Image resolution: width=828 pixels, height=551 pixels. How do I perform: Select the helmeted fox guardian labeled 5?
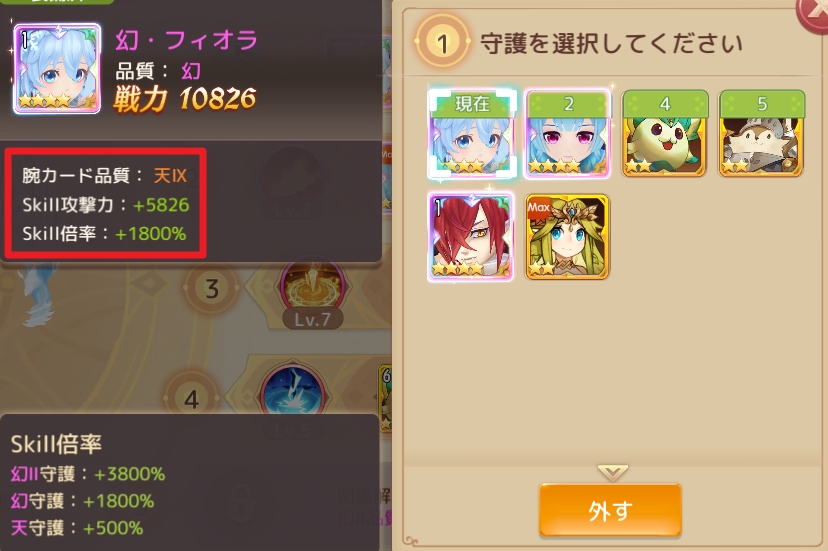click(x=761, y=133)
